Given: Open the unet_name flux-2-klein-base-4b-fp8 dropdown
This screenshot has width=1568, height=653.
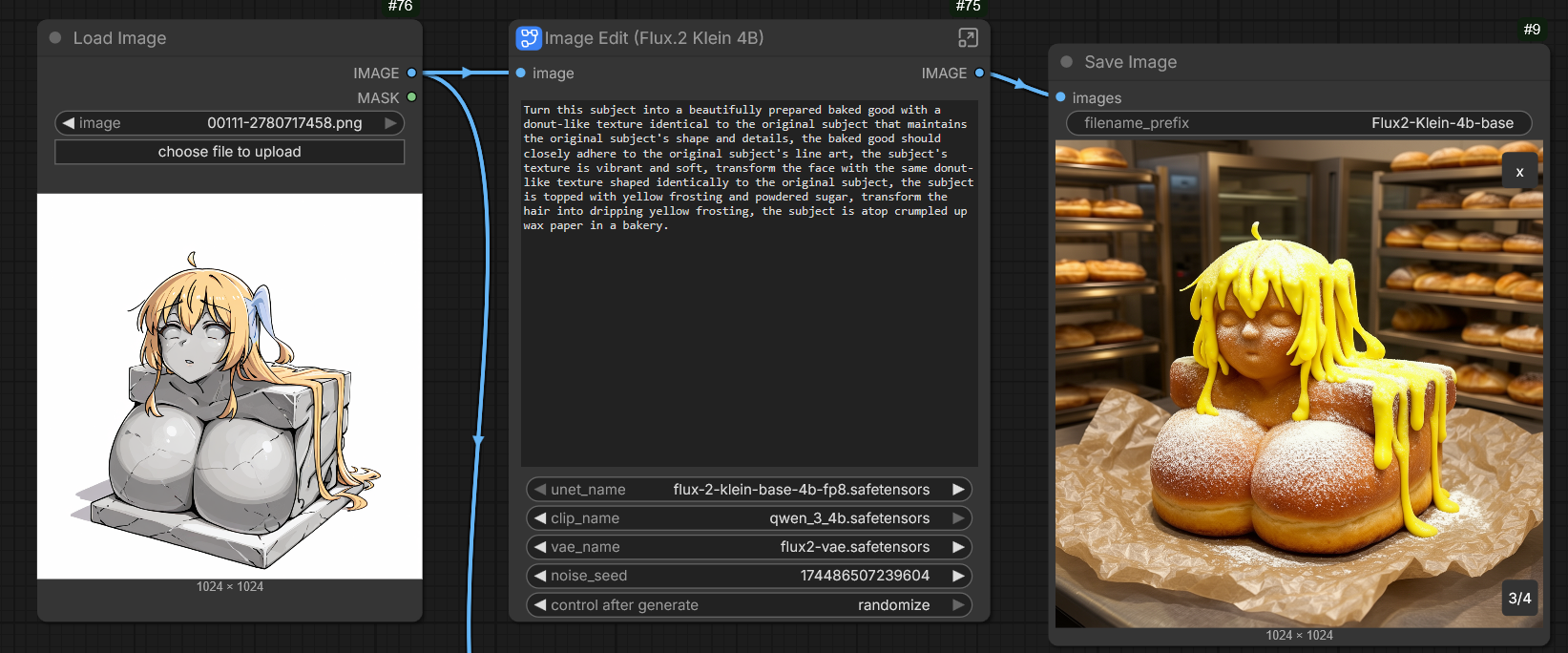Looking at the screenshot, I should point(749,490).
